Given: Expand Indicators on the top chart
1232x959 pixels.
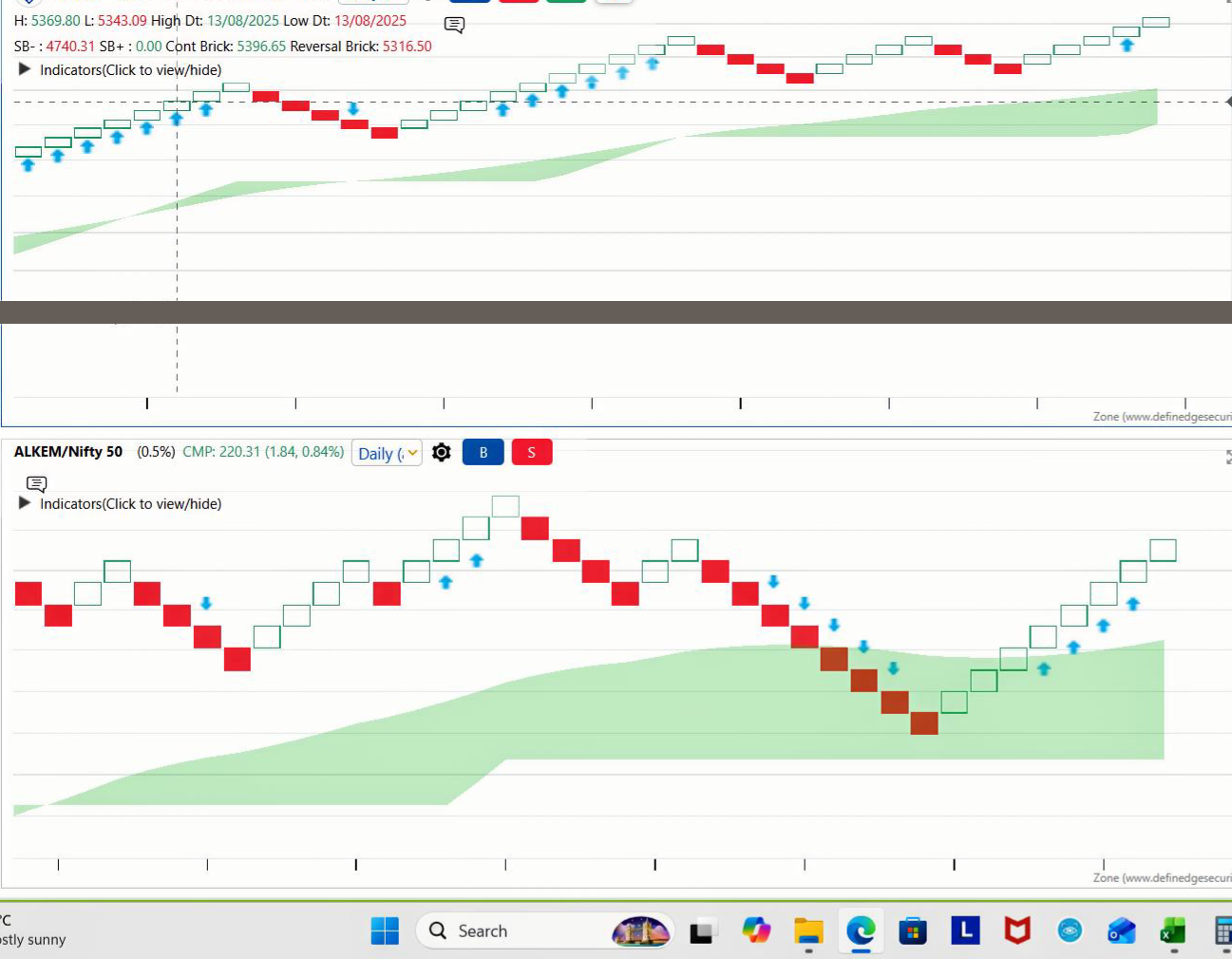Looking at the screenshot, I should [24, 69].
